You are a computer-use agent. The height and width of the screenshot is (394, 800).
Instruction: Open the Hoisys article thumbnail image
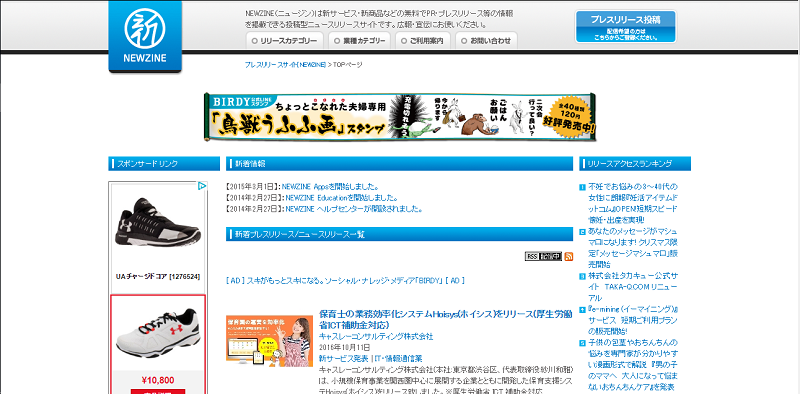pos(269,340)
